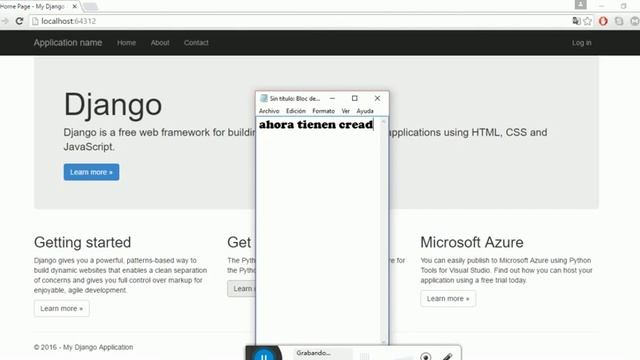
Task: Click Learn more under Microsoft Azure
Action: coord(448,298)
